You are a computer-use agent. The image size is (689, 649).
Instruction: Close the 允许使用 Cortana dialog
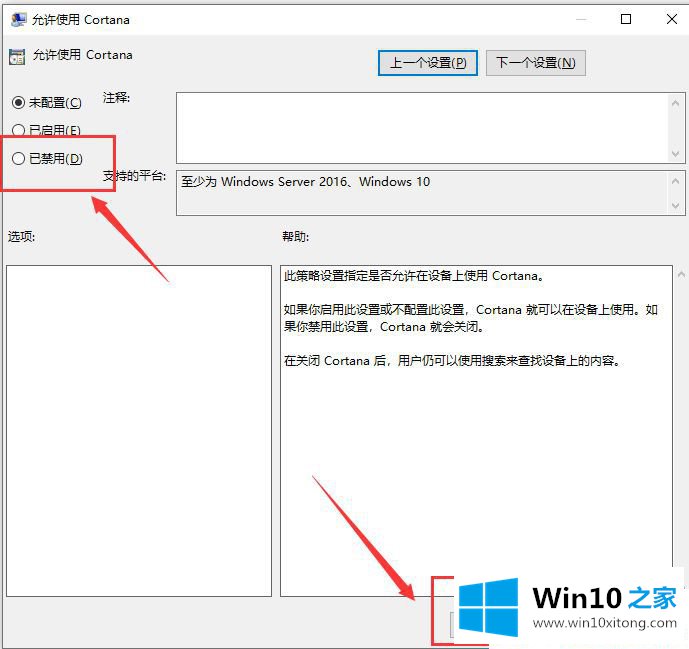(671, 19)
